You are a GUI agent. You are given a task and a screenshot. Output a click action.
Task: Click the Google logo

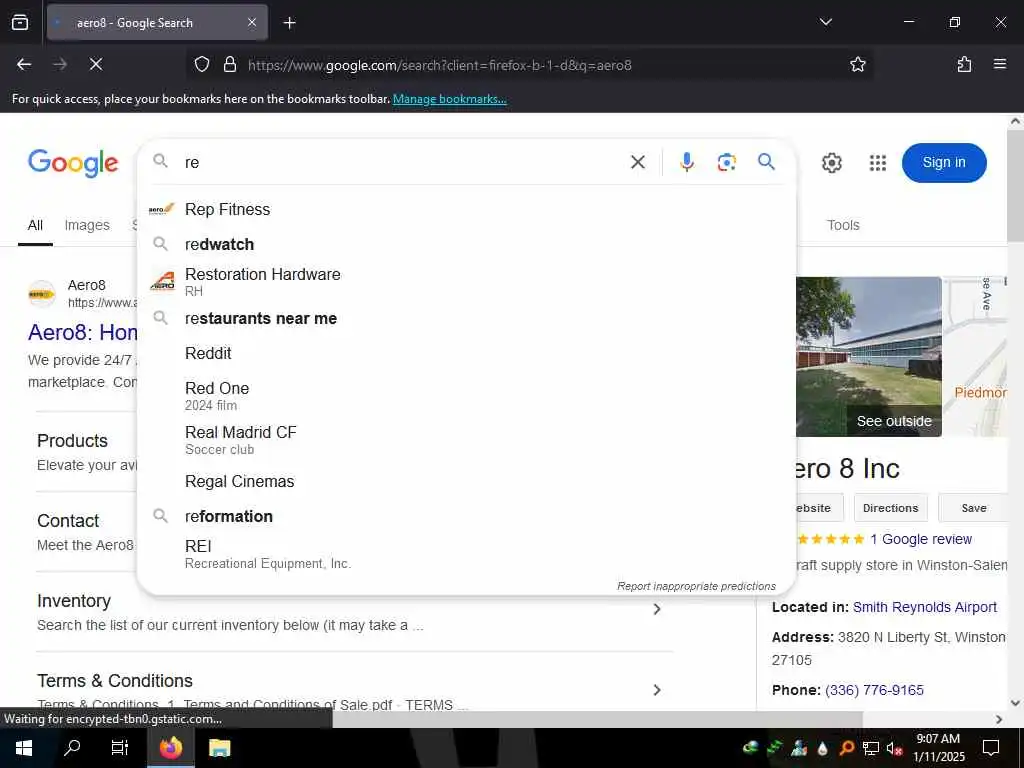(73, 163)
